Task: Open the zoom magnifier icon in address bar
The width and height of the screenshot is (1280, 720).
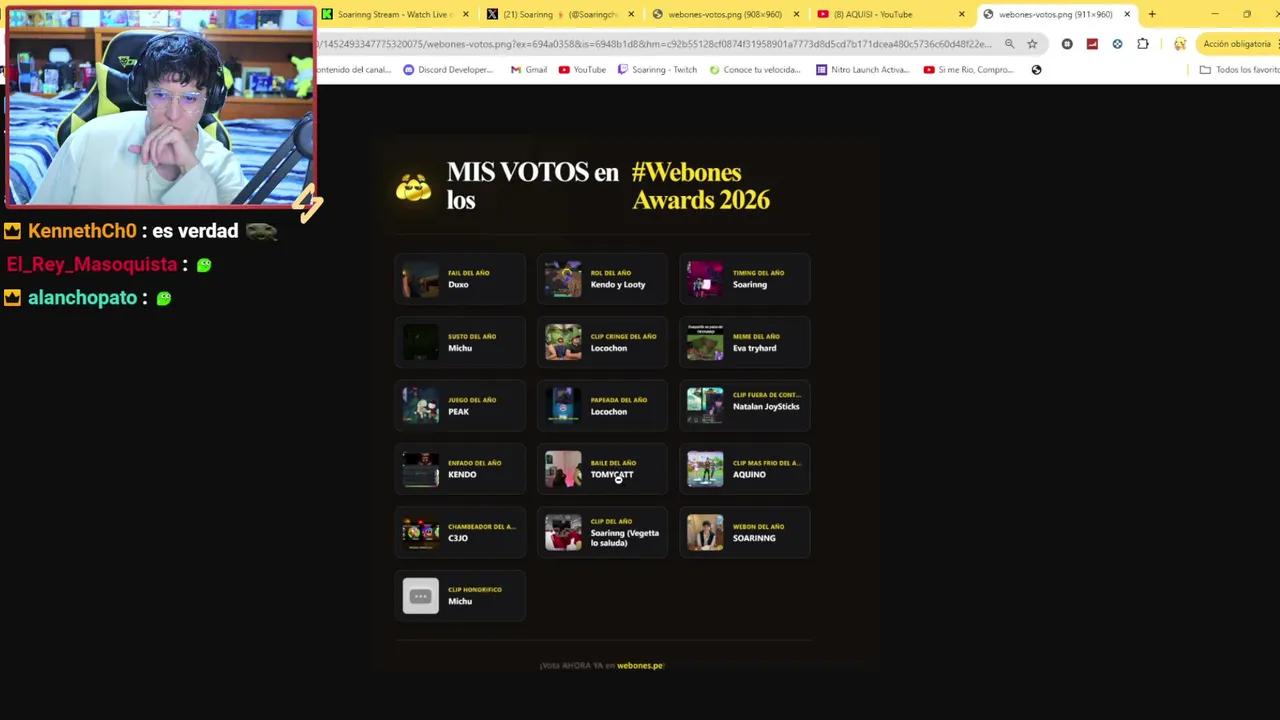Action: [1009, 44]
